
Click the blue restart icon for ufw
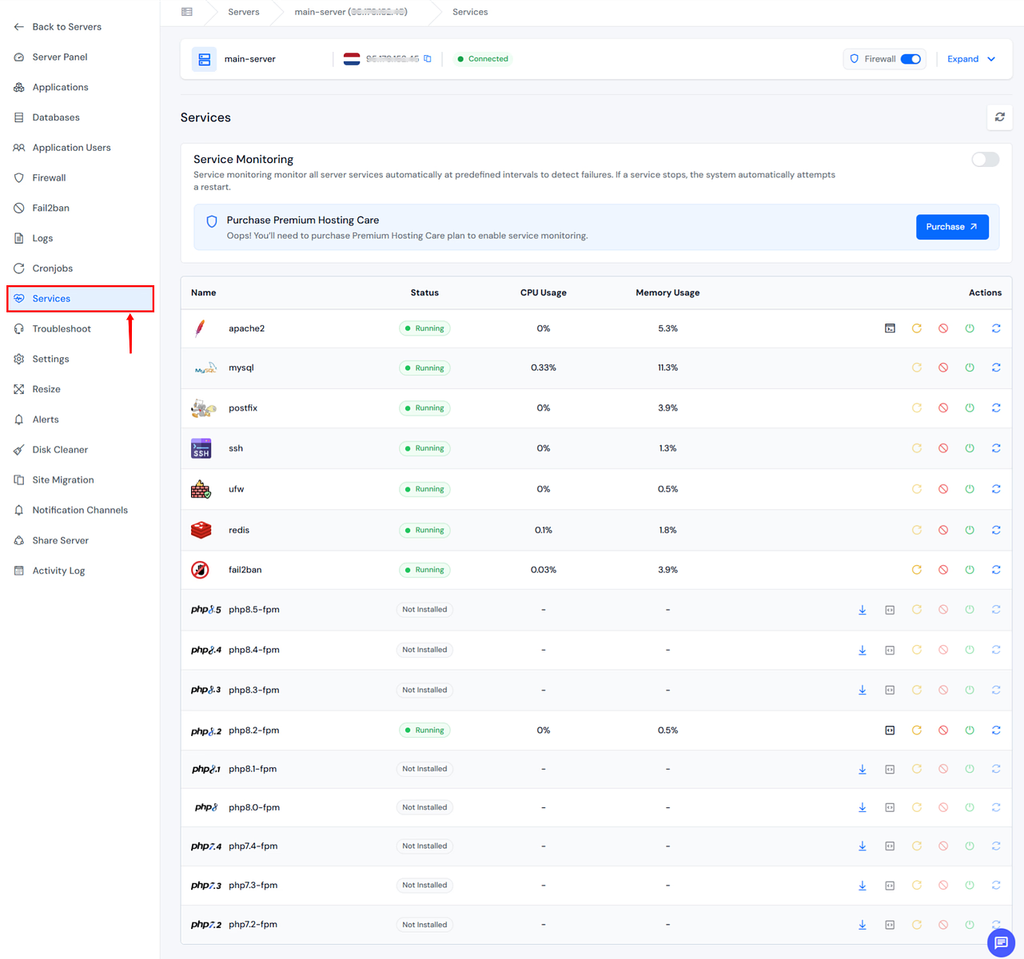(996, 489)
